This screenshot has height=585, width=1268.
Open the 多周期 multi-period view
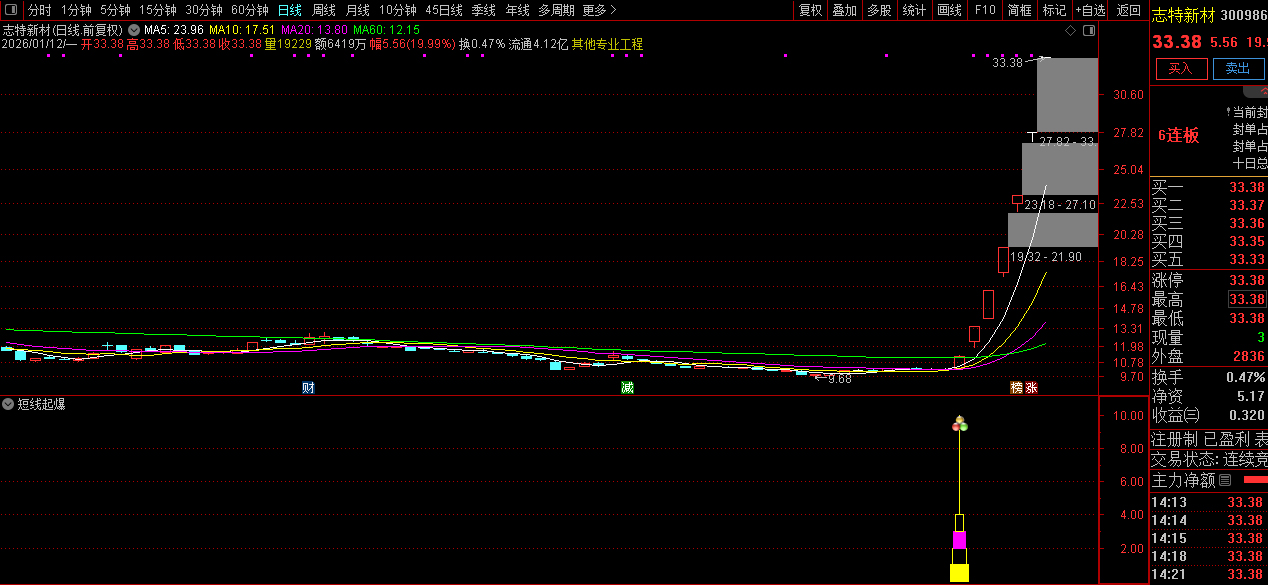click(x=556, y=10)
